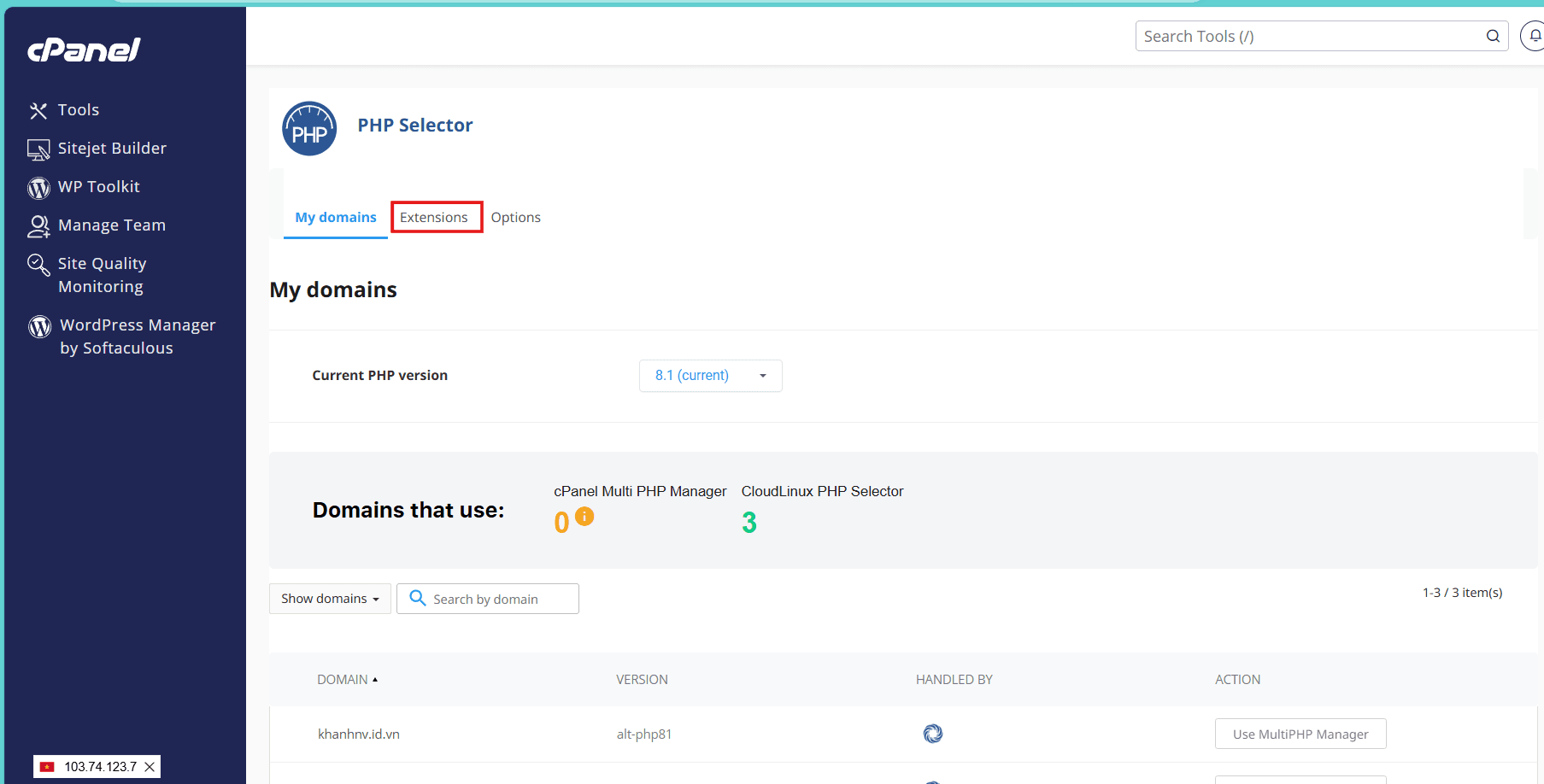The image size is (1544, 784).
Task: Click the 103.74.123.7 IP address text
Action: 100,767
